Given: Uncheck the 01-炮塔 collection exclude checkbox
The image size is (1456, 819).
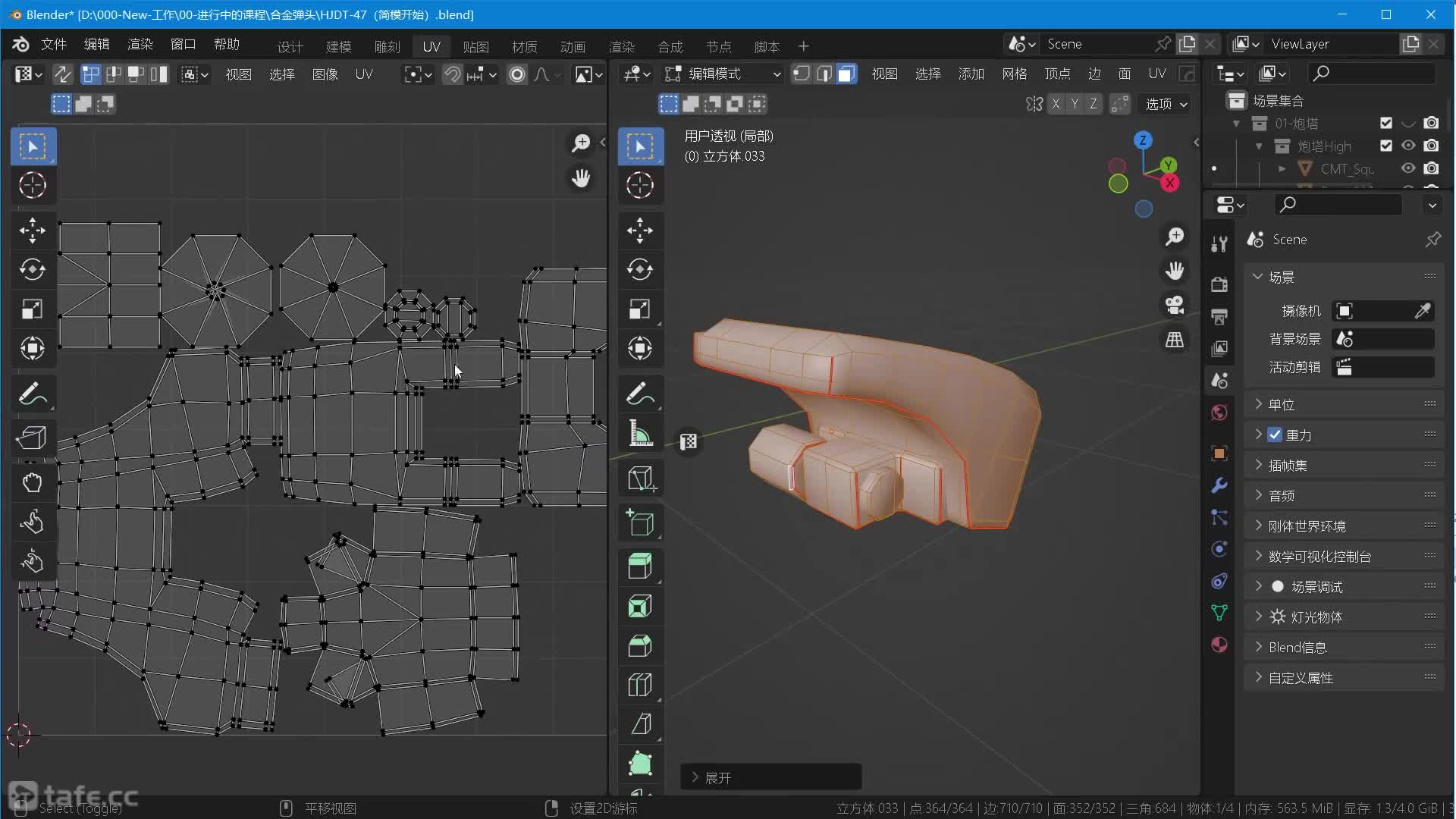Looking at the screenshot, I should coord(1386,123).
